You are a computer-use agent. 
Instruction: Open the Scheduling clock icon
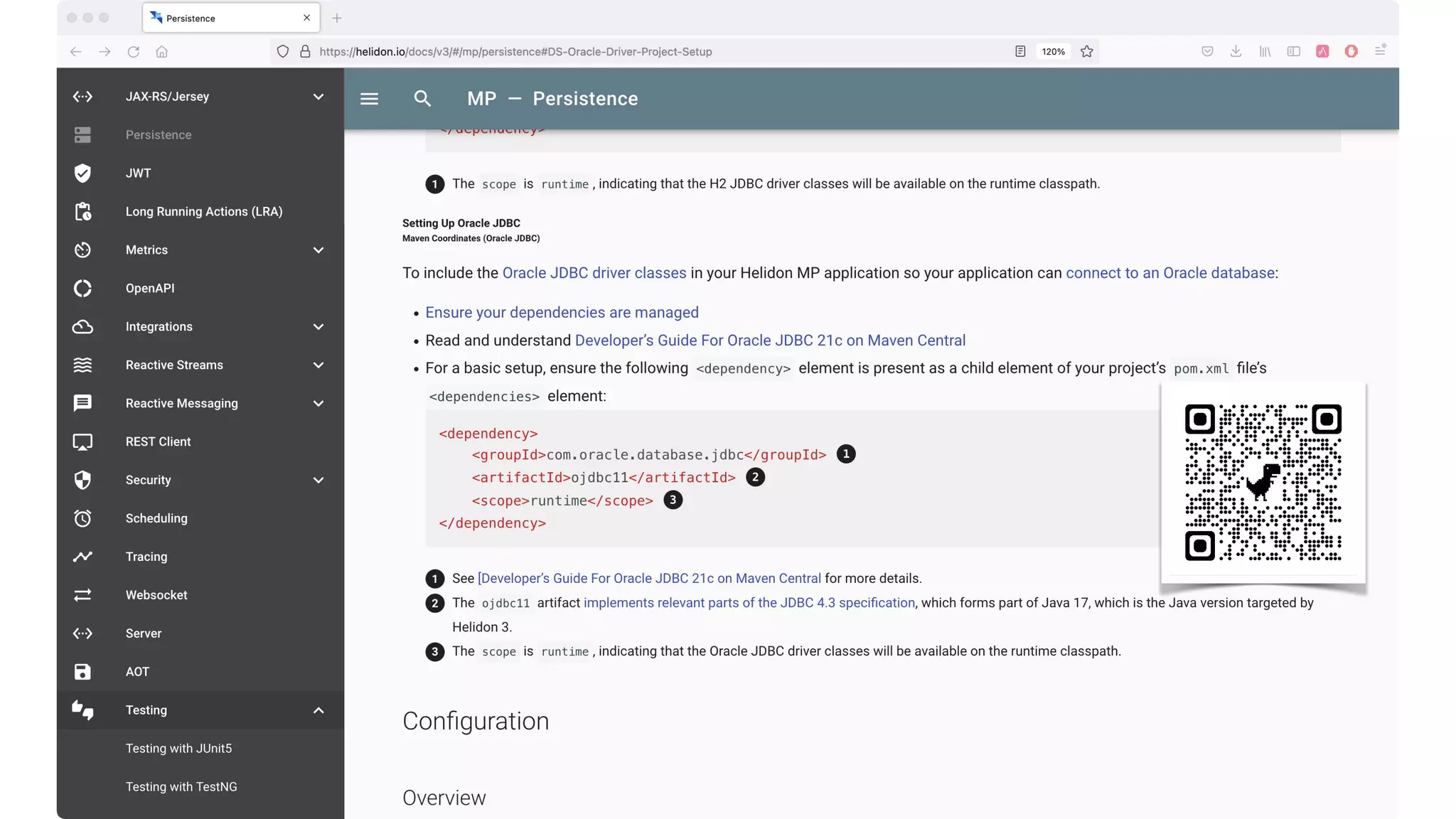pyautogui.click(x=82, y=518)
